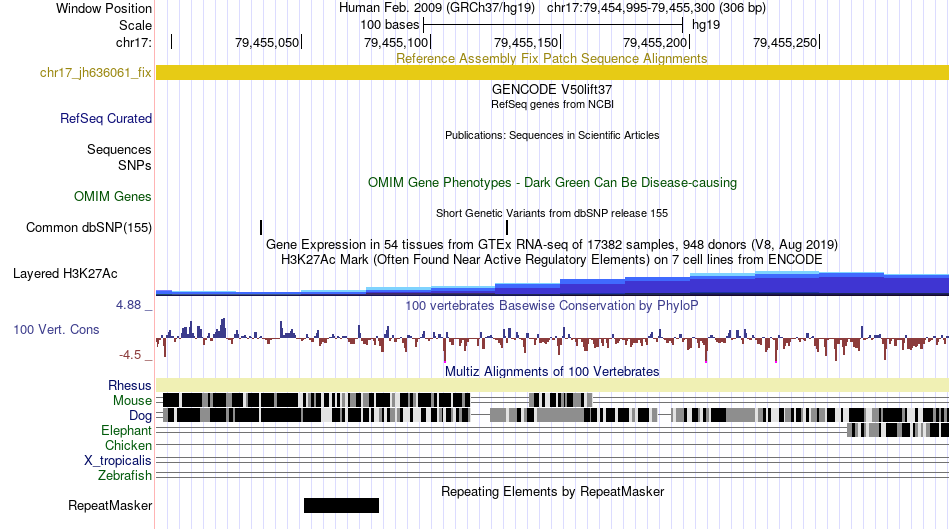The image size is (950, 529).
Task: Click the GENCODE V50lift37 track title
Action: click(x=552, y=89)
